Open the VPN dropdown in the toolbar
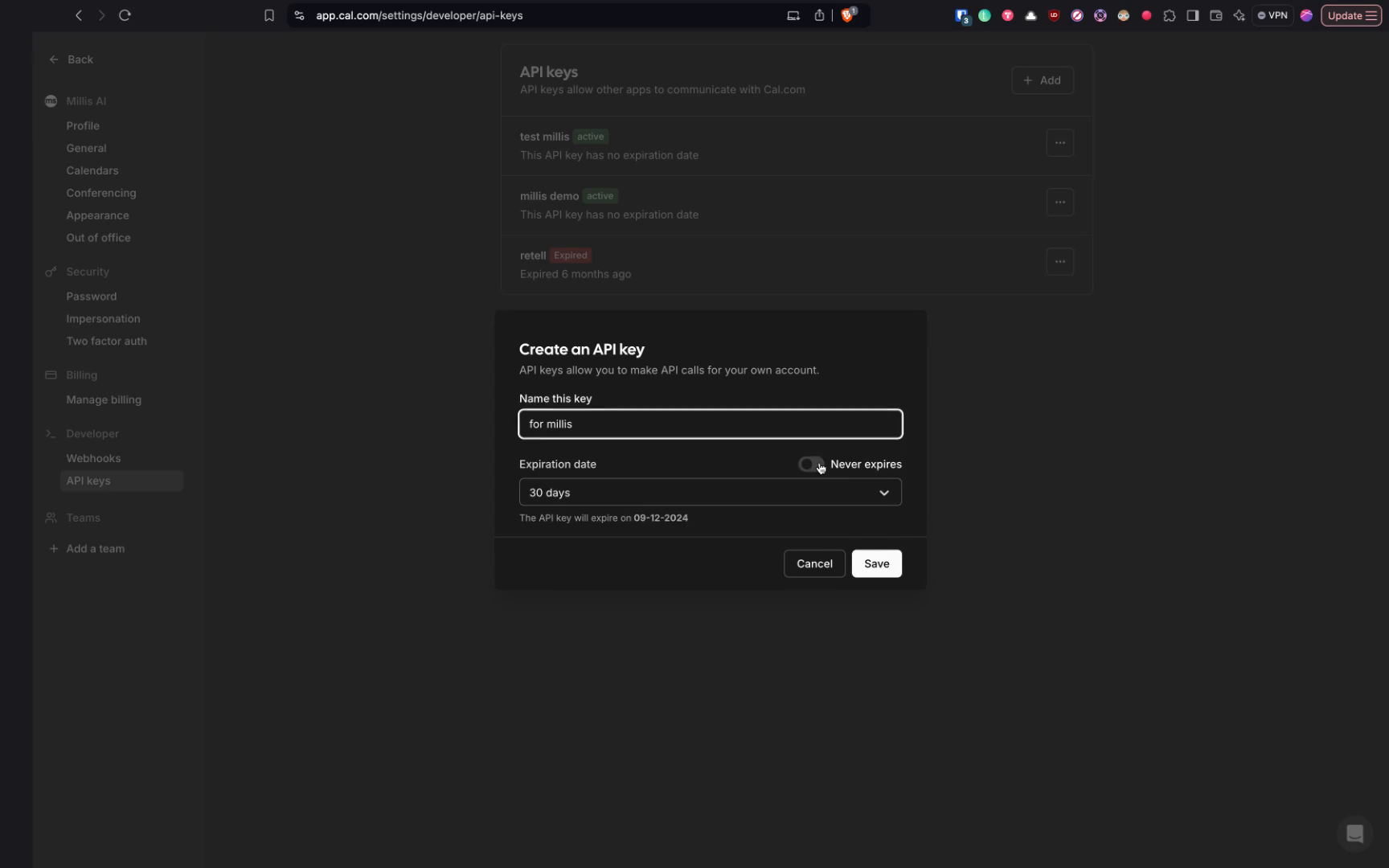The image size is (1389, 868). coord(1272,15)
